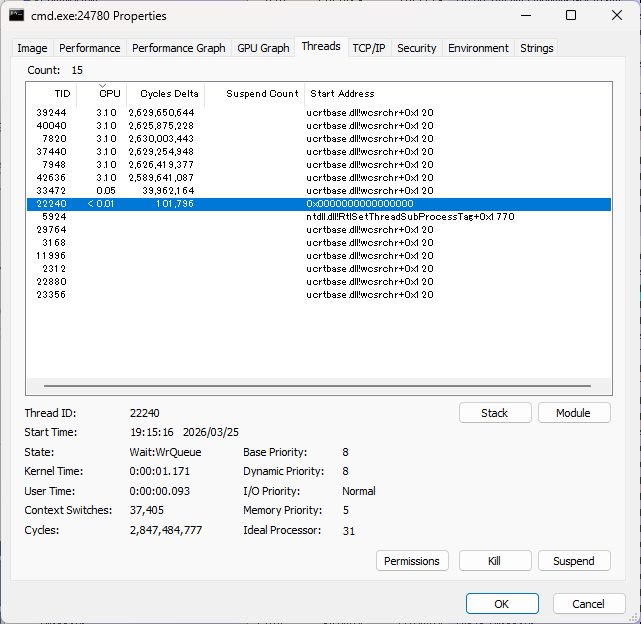
Task: Sort by the TID column header
Action: 52,94
